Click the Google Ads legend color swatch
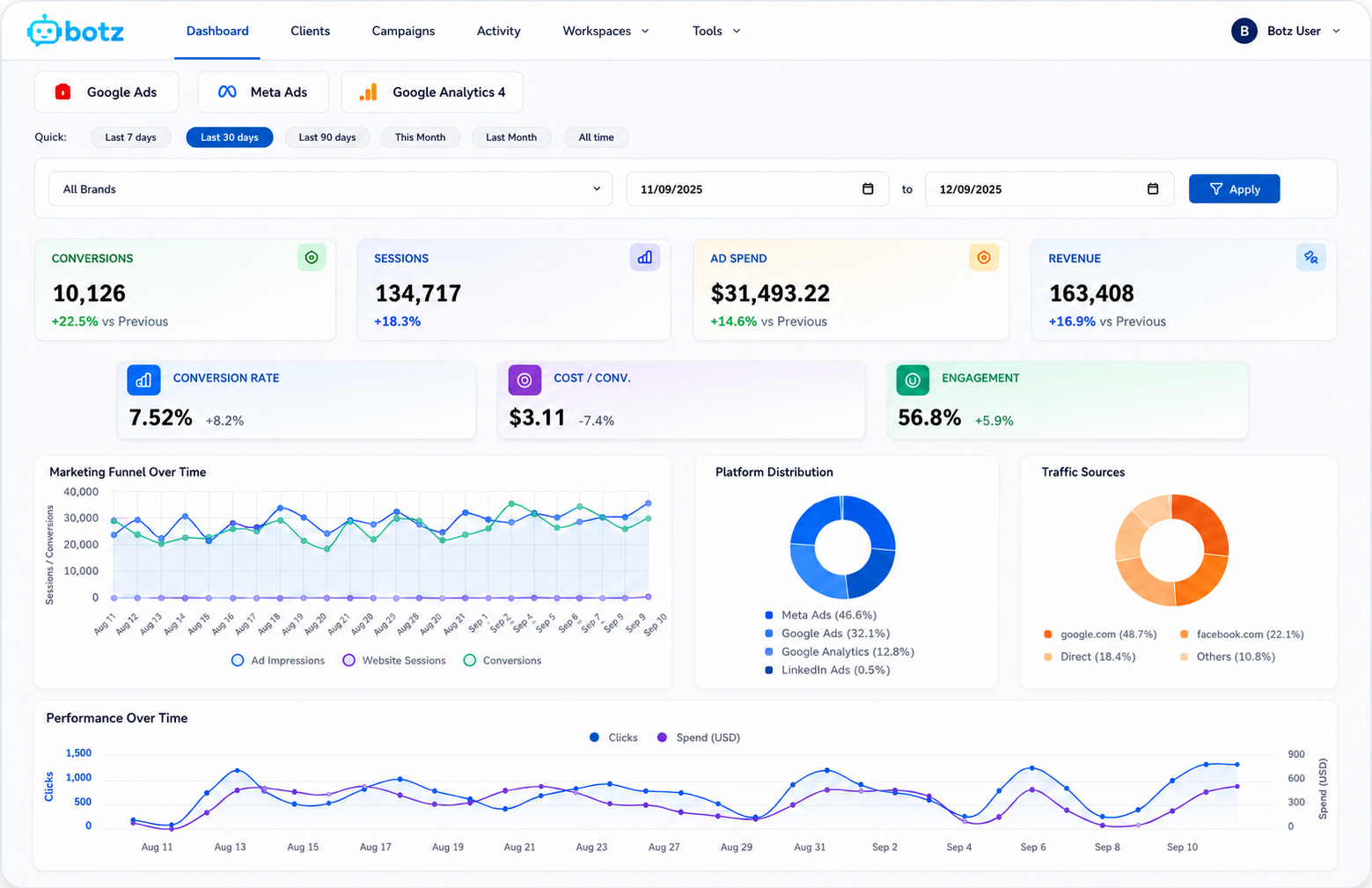The image size is (1372, 888). coord(769,634)
